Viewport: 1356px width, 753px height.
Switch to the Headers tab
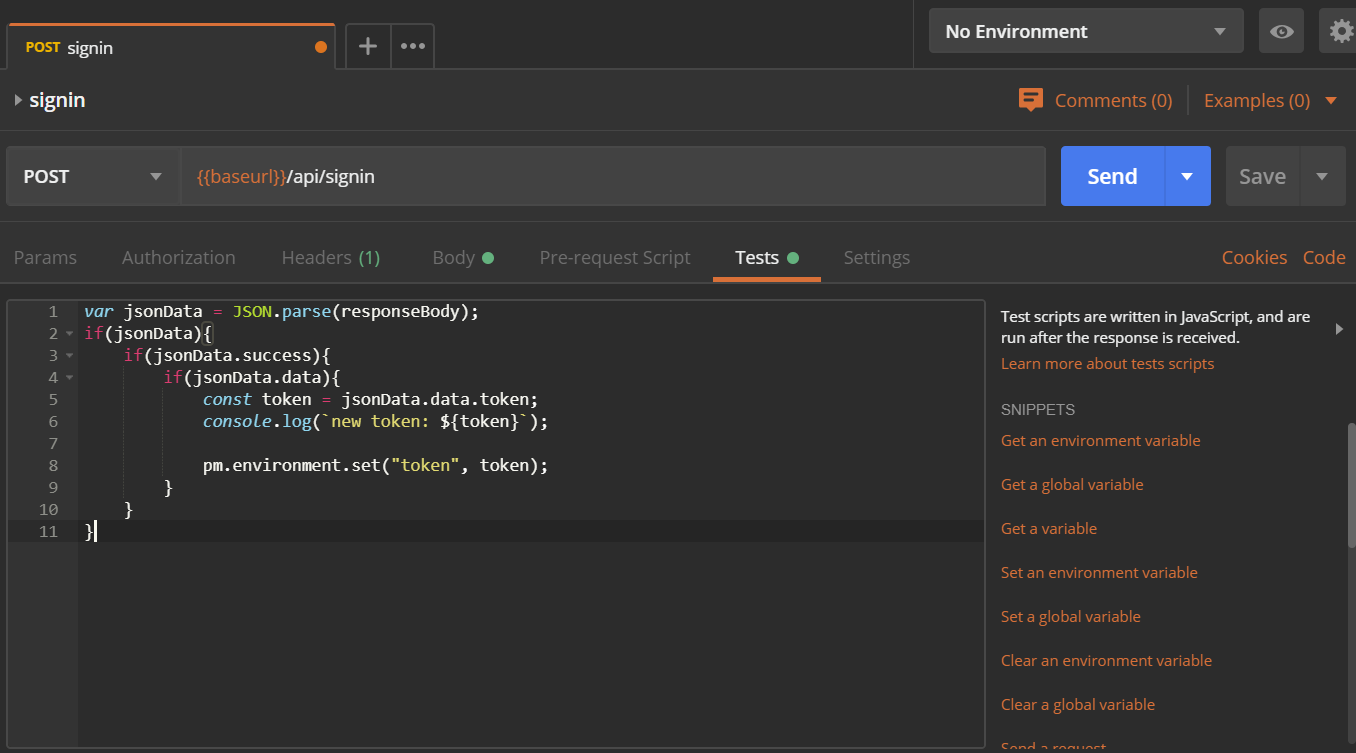click(x=330, y=257)
